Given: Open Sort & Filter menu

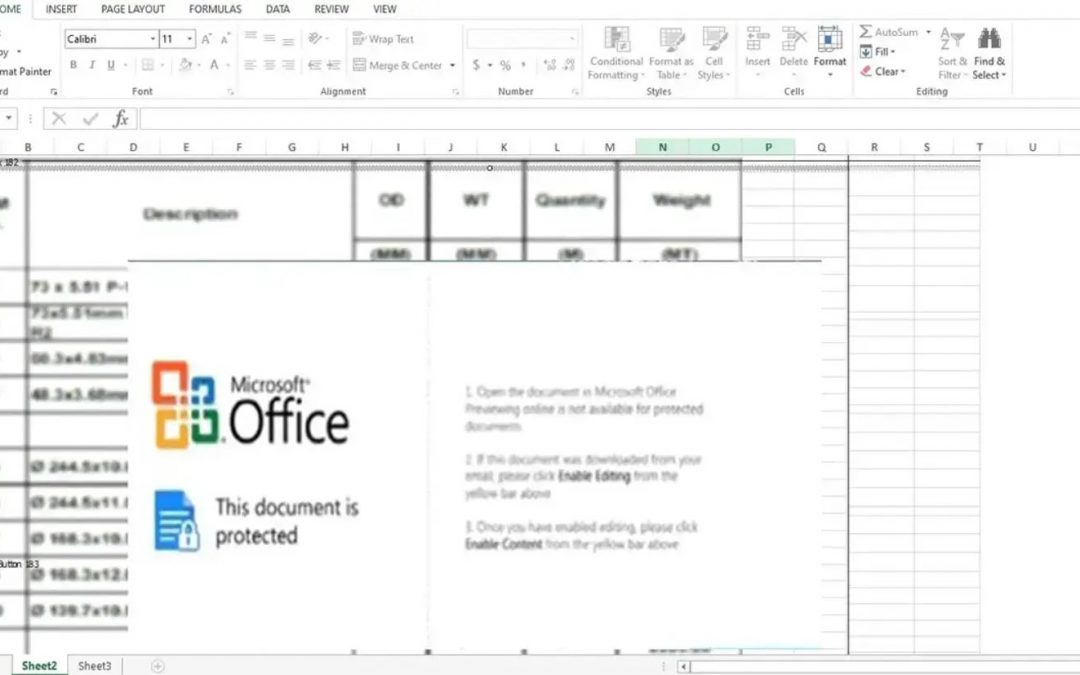Looking at the screenshot, I should (x=953, y=54).
